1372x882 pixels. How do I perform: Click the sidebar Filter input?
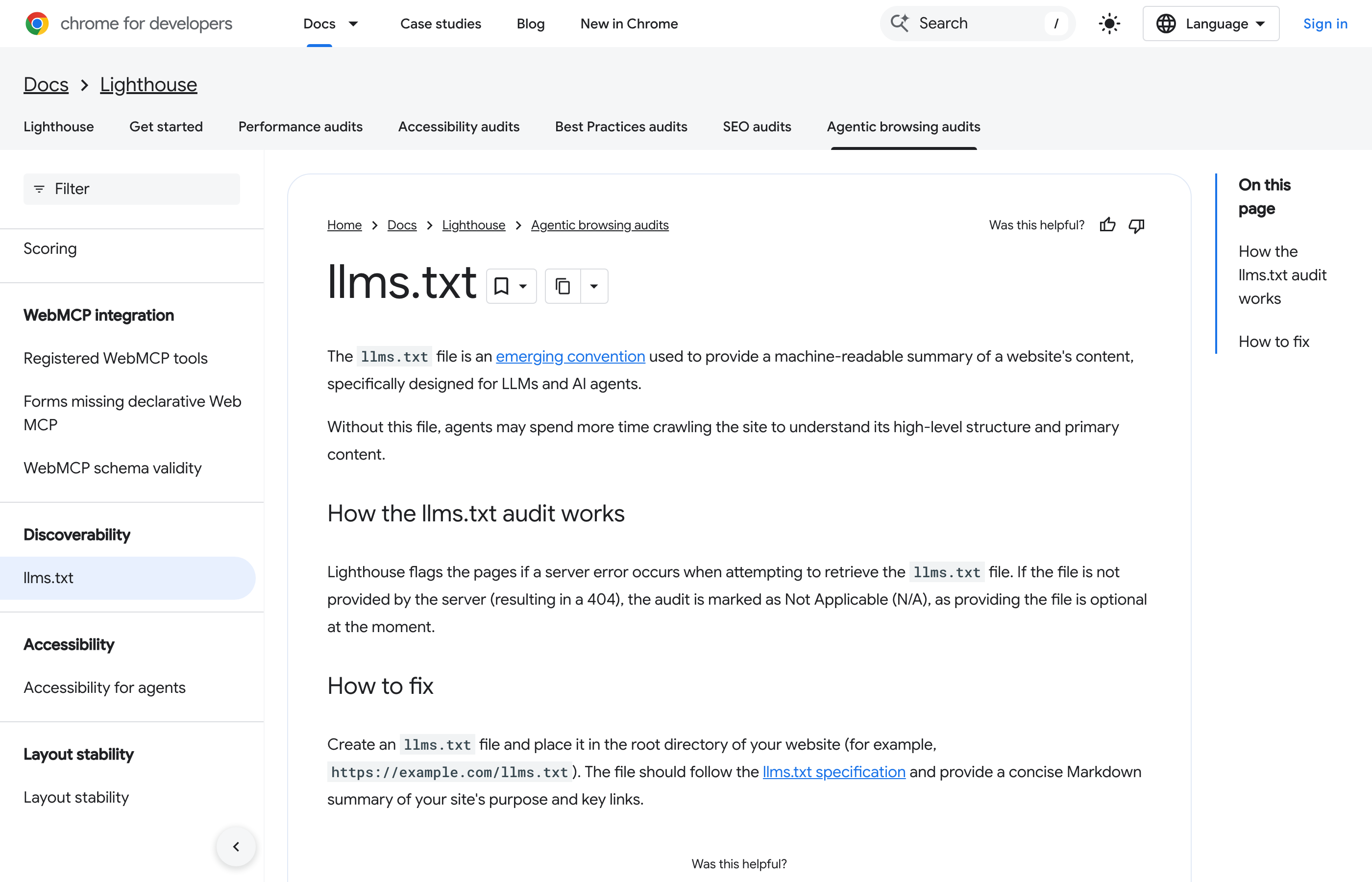click(132, 189)
